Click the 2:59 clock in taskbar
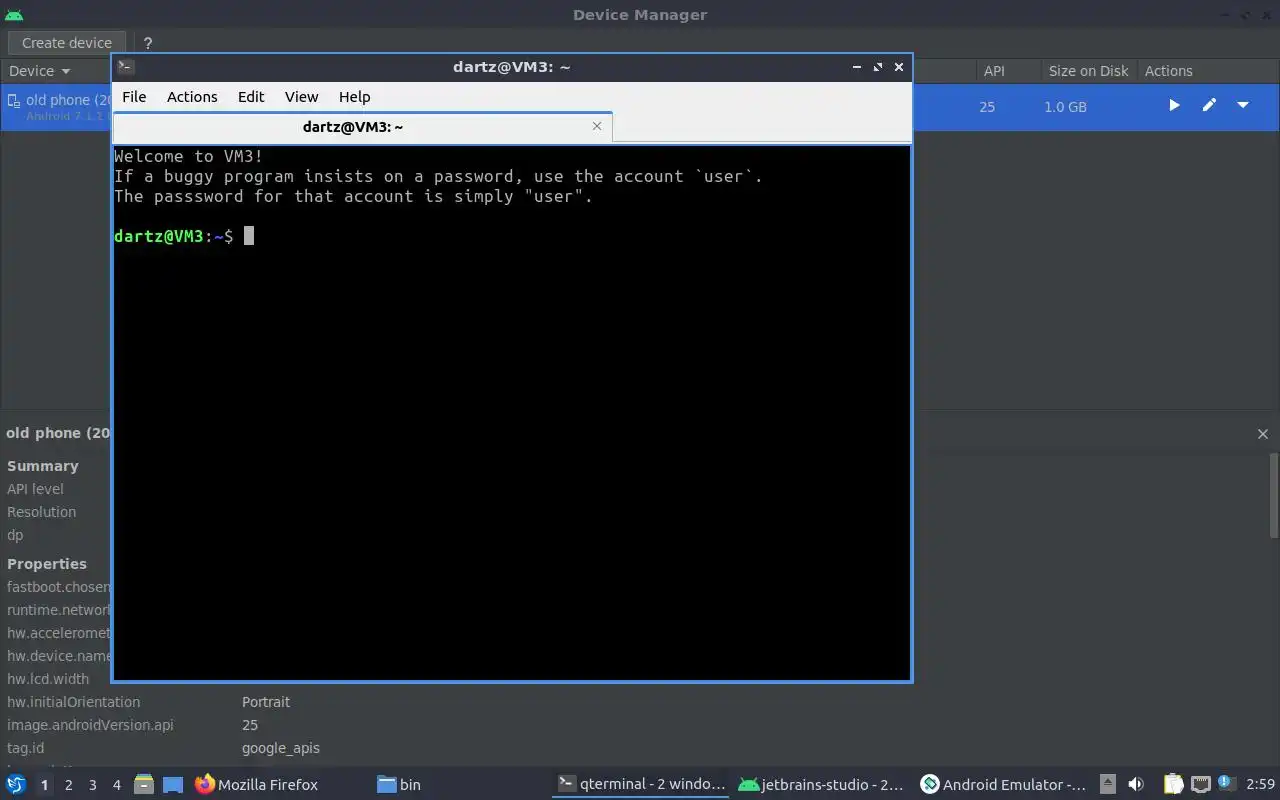 click(1260, 784)
